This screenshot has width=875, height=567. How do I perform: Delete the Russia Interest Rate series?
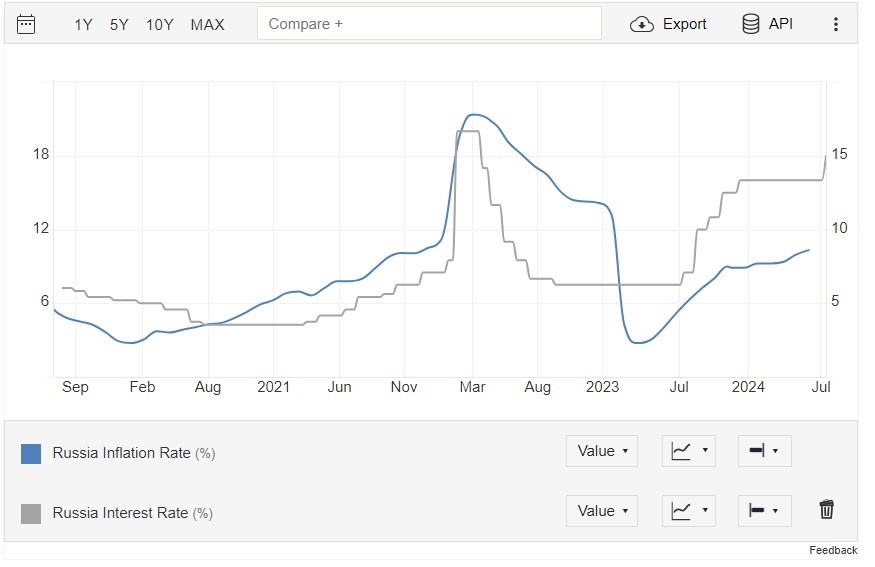(826, 510)
